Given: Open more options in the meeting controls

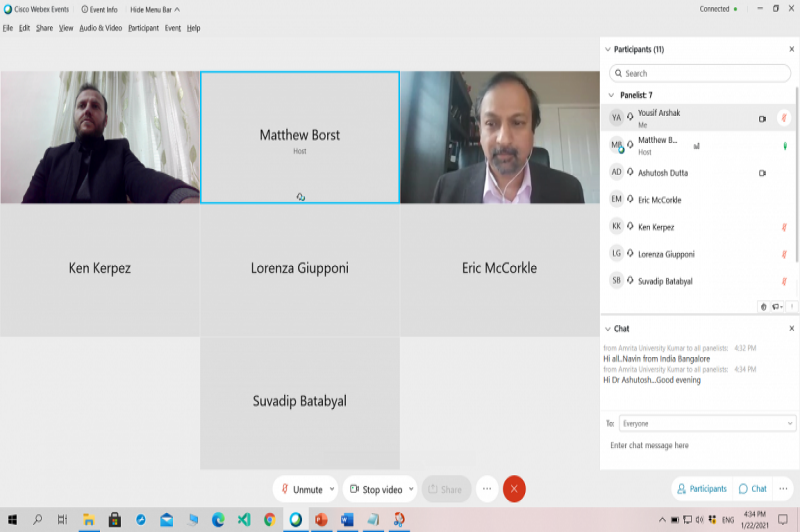Looking at the screenshot, I should click(487, 489).
